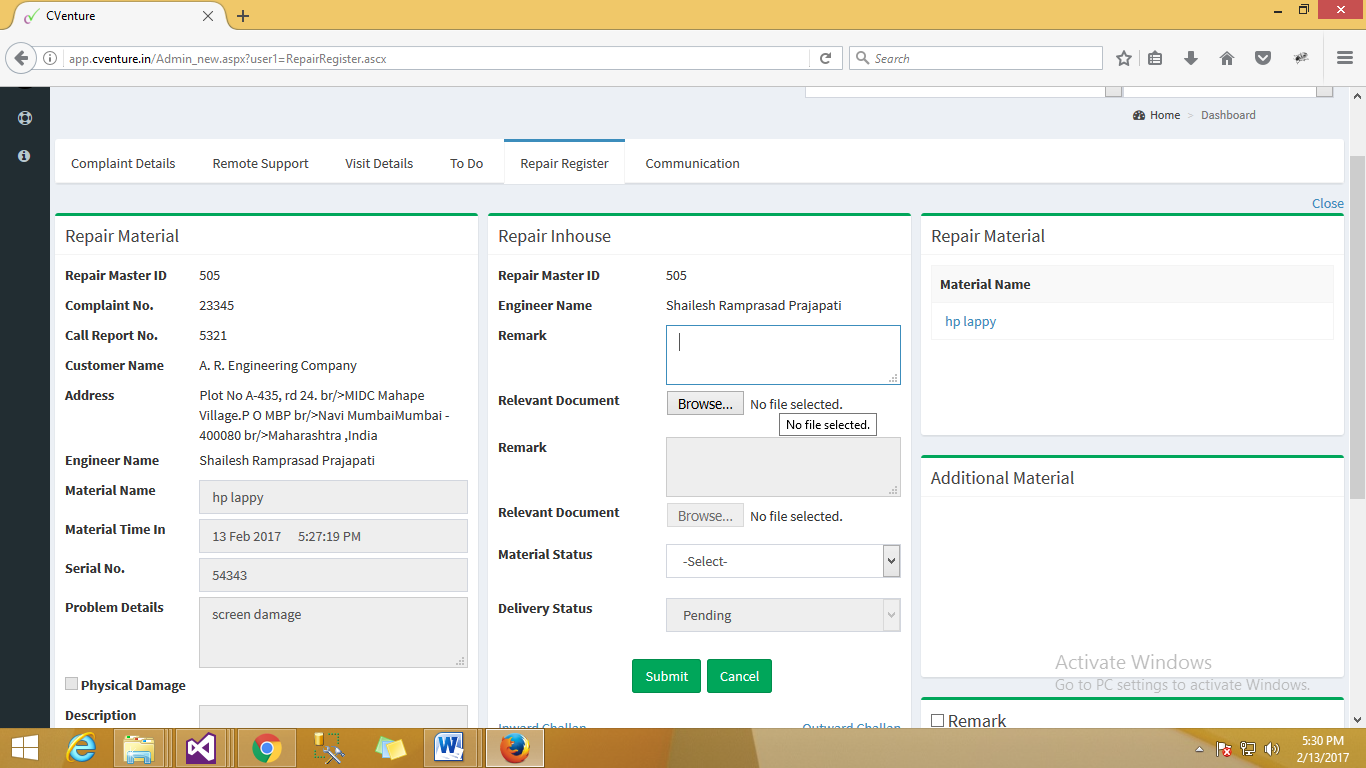Show bookmarks list icon in Firefox toolbar
The image size is (1366, 768).
coord(1155,58)
